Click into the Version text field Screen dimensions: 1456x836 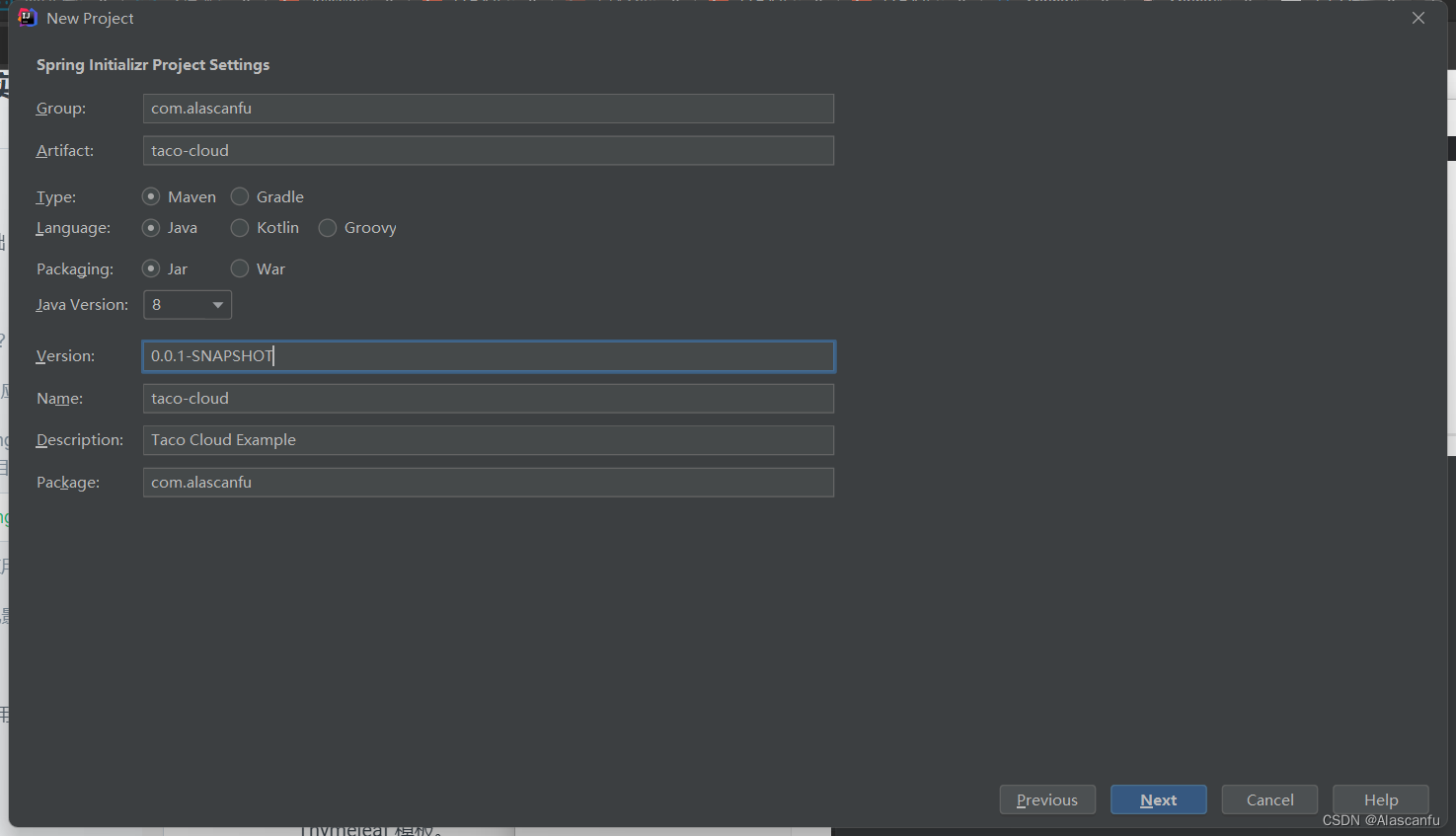point(489,356)
